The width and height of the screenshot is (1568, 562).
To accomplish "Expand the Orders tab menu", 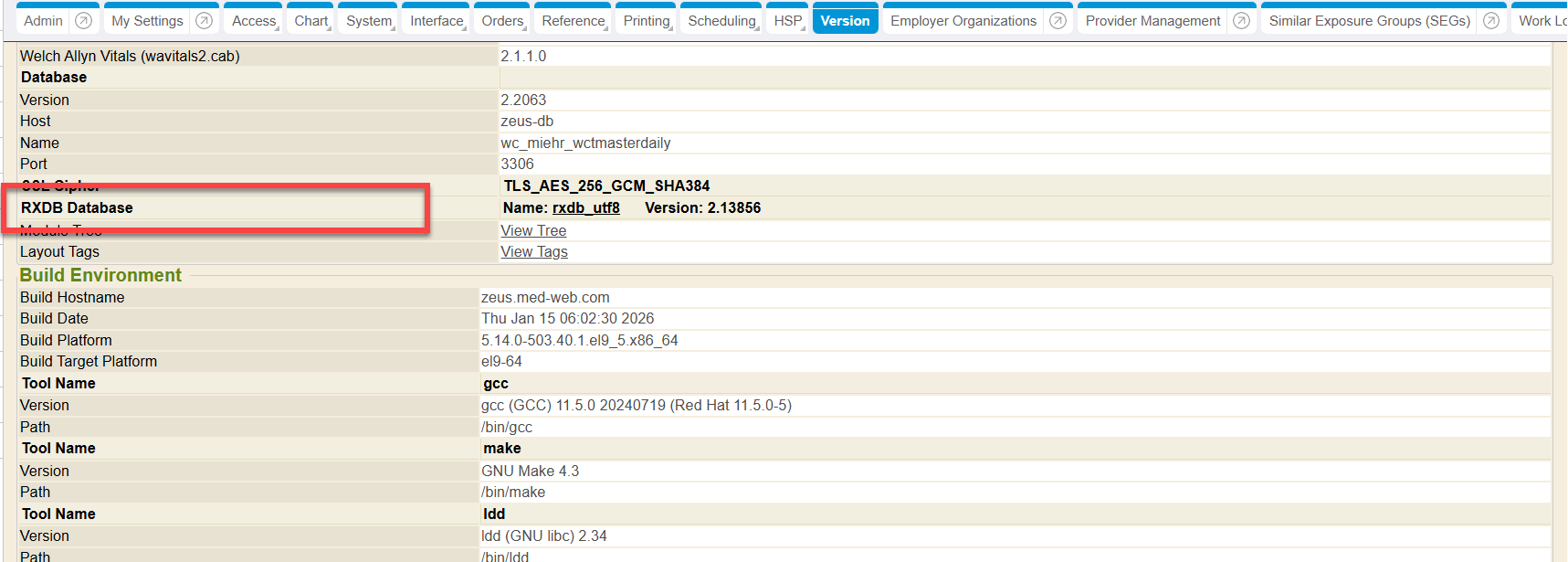I will point(503,21).
